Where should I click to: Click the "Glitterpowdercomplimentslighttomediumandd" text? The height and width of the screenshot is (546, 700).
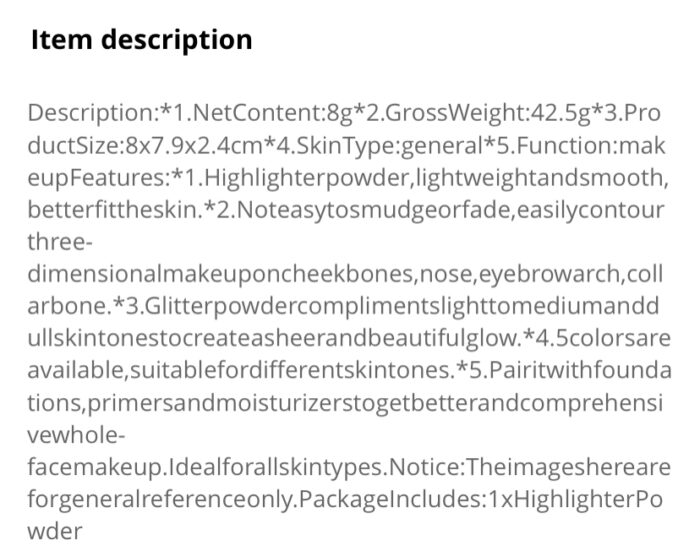pyautogui.click(x=402, y=307)
